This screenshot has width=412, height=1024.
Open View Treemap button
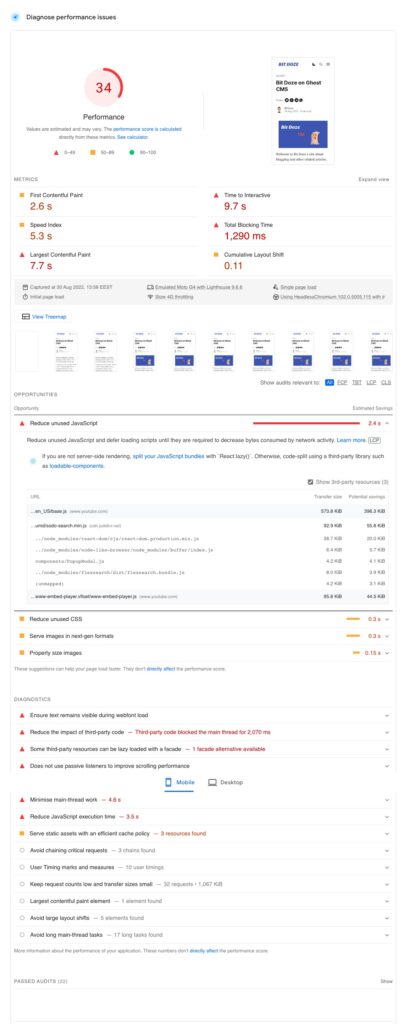point(45,317)
